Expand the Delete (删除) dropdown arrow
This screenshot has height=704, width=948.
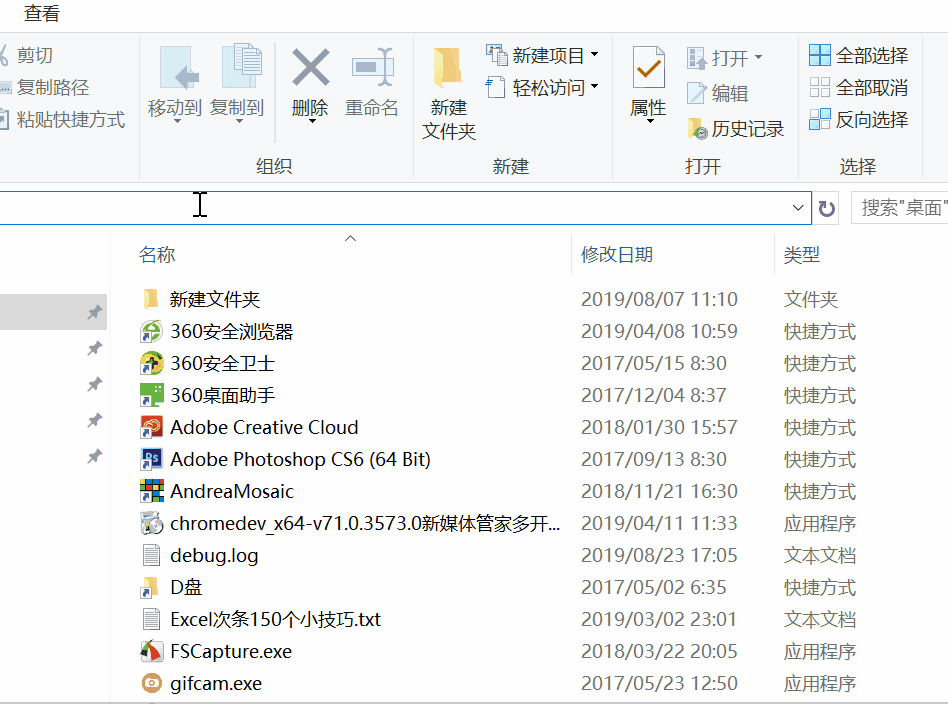(x=312, y=122)
